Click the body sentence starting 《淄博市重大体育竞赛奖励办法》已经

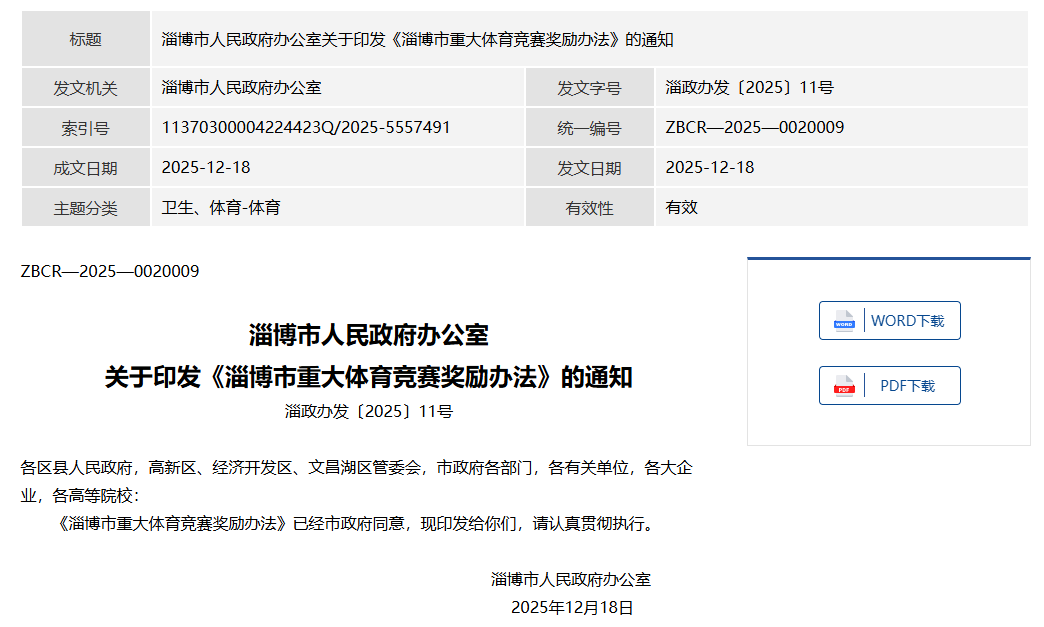[357, 523]
